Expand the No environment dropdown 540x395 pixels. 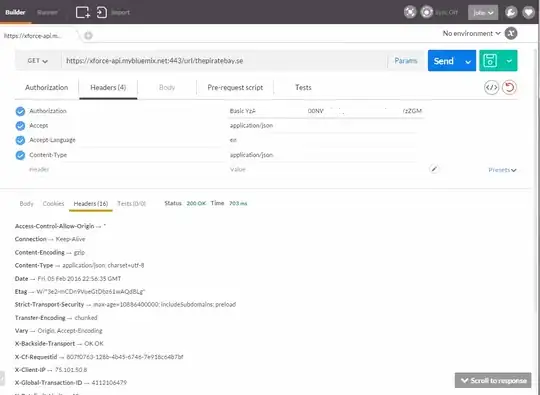[x=471, y=33]
